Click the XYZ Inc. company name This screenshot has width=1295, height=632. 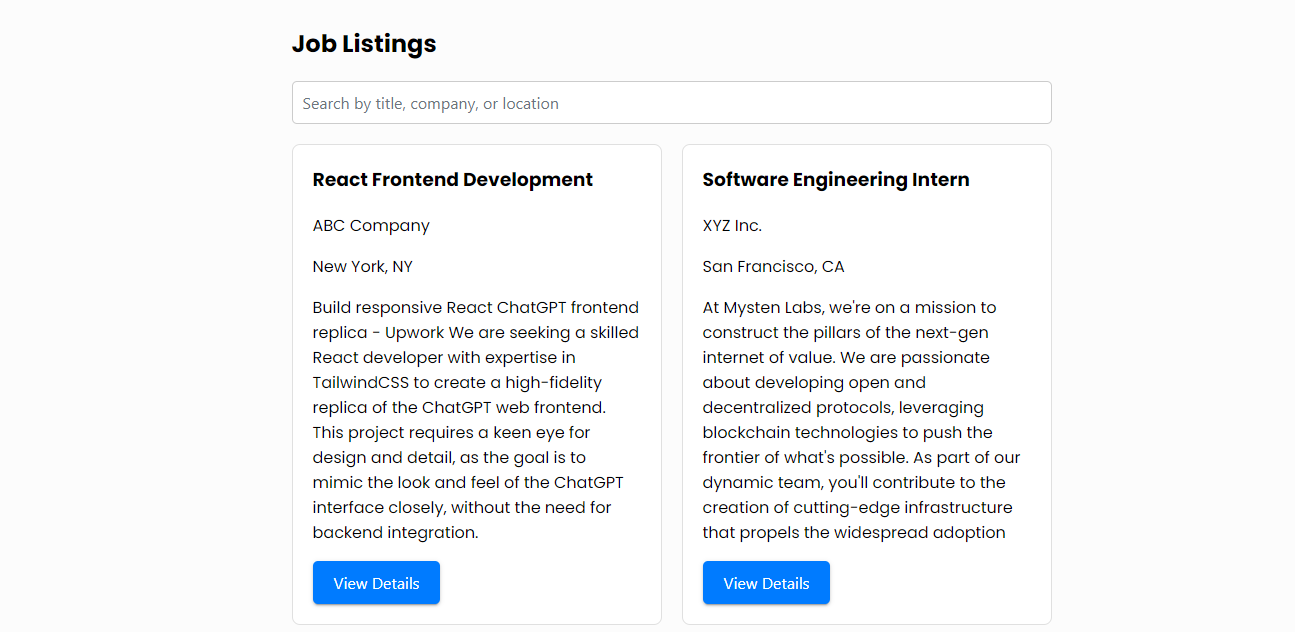coord(732,226)
